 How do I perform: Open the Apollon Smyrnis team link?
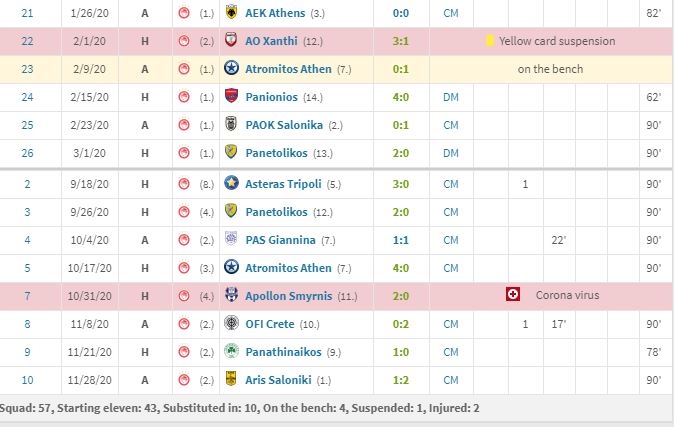click(x=288, y=296)
